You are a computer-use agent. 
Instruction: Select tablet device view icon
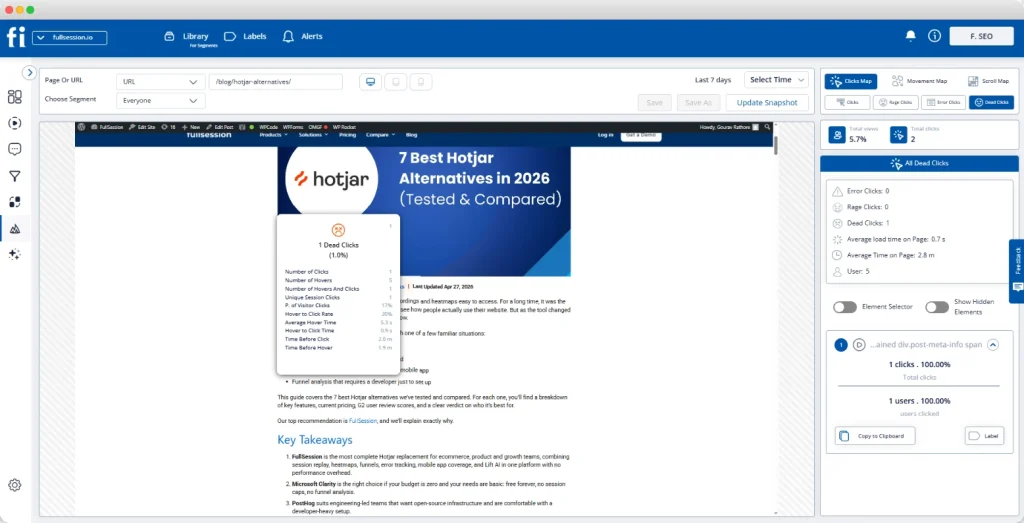(396, 82)
